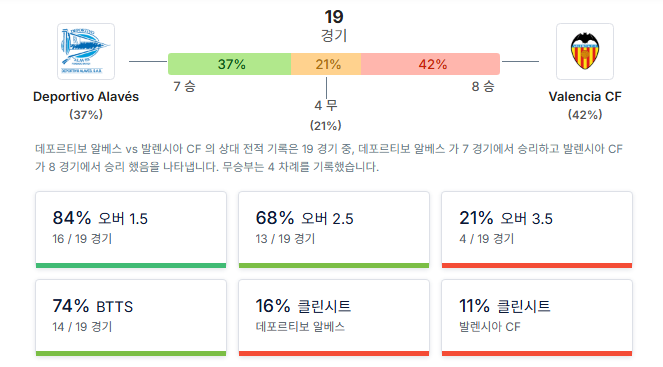The width and height of the screenshot is (663, 367).
Task: Open the Deportivo Alavés team name link
Action: coord(86,96)
